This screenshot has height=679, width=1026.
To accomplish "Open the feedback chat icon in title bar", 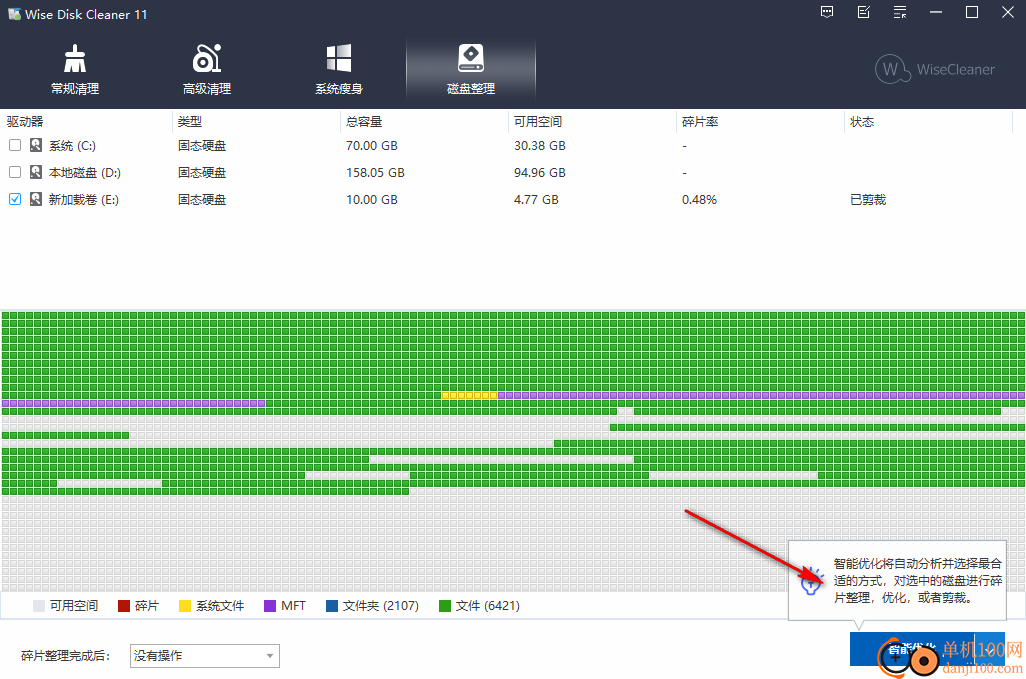I will [x=827, y=12].
